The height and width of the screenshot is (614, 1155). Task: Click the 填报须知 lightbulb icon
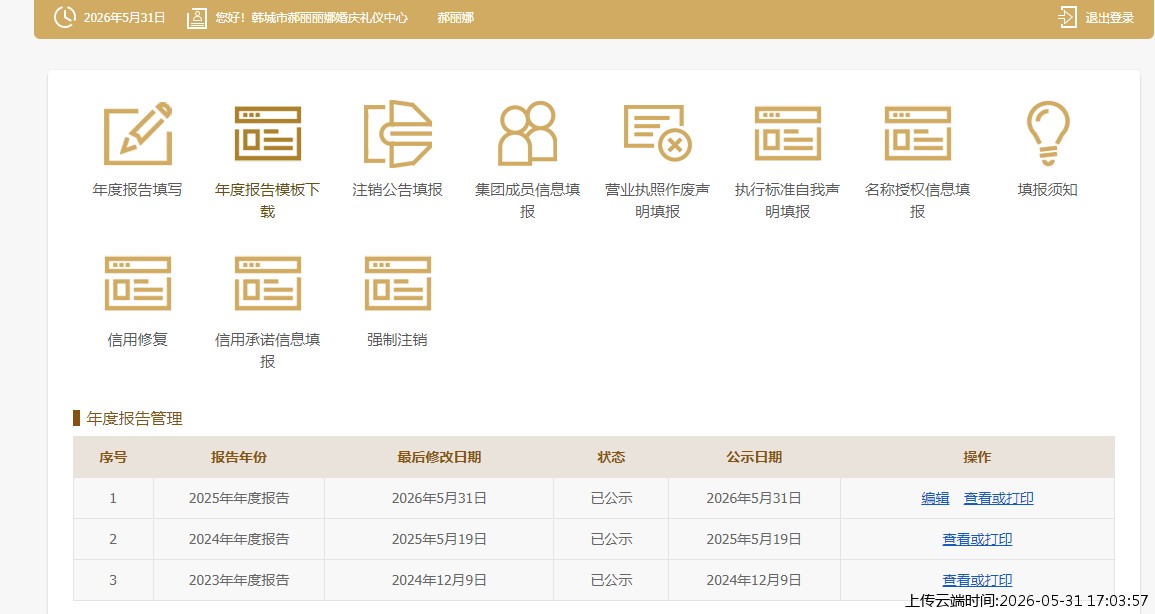point(1047,133)
